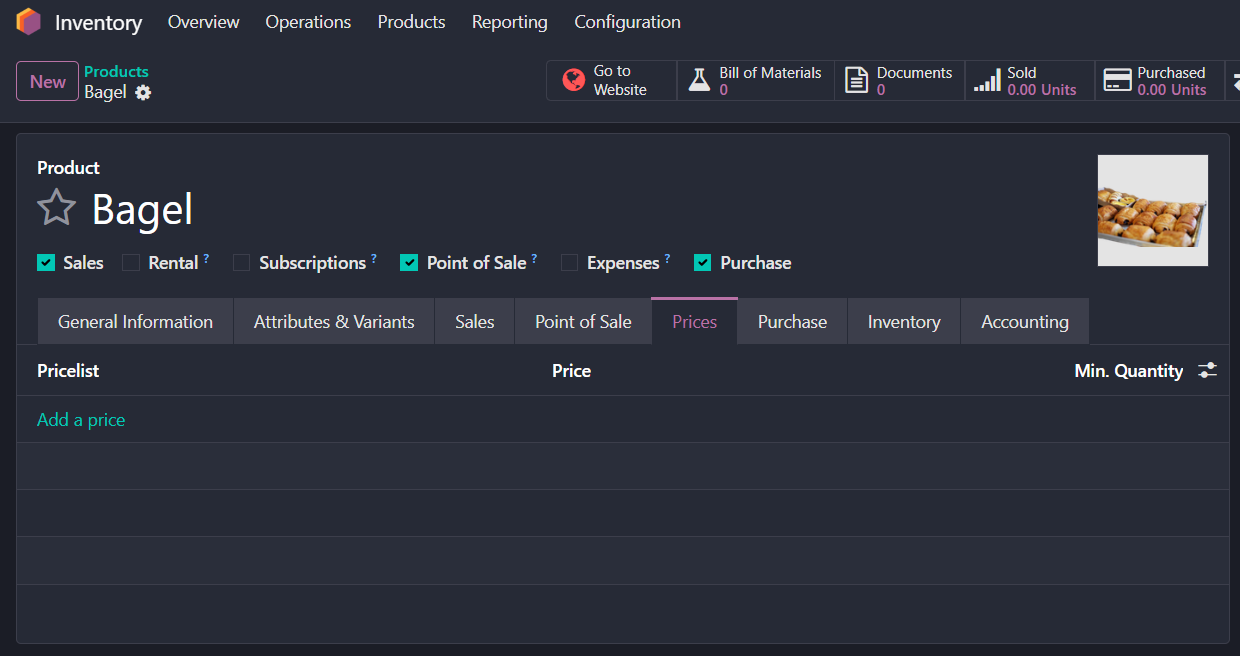1240x656 pixels.
Task: Click the Go to Website globe icon
Action: 573,81
